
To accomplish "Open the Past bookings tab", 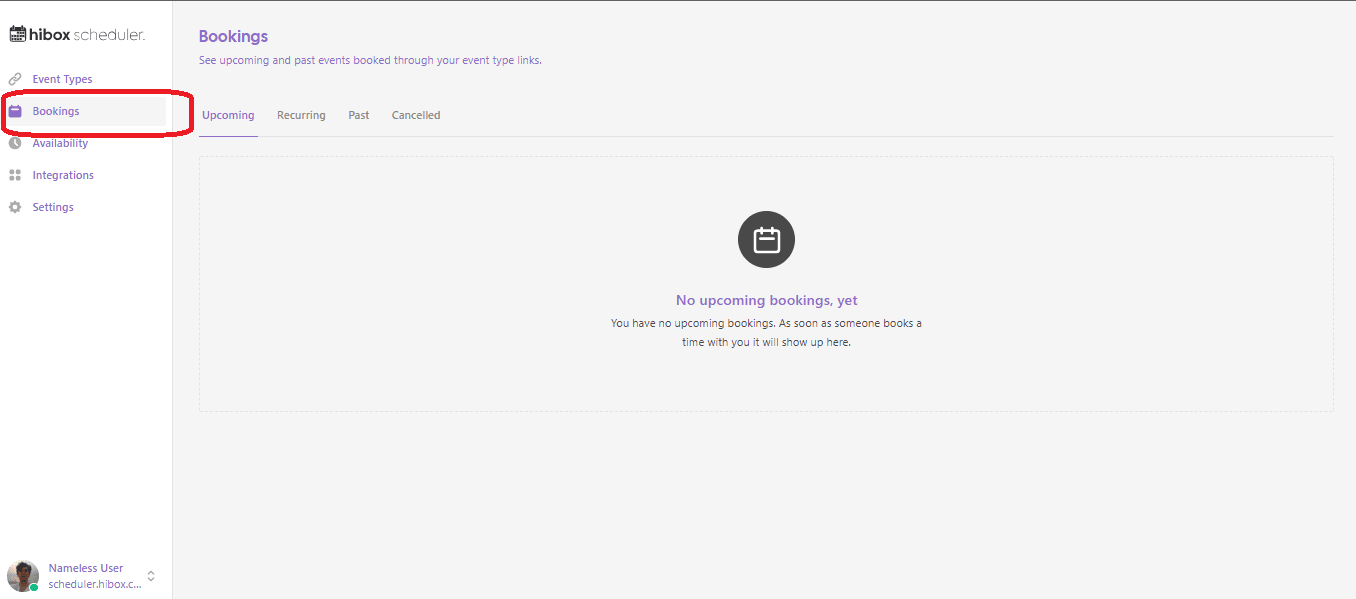I will pyautogui.click(x=358, y=115).
